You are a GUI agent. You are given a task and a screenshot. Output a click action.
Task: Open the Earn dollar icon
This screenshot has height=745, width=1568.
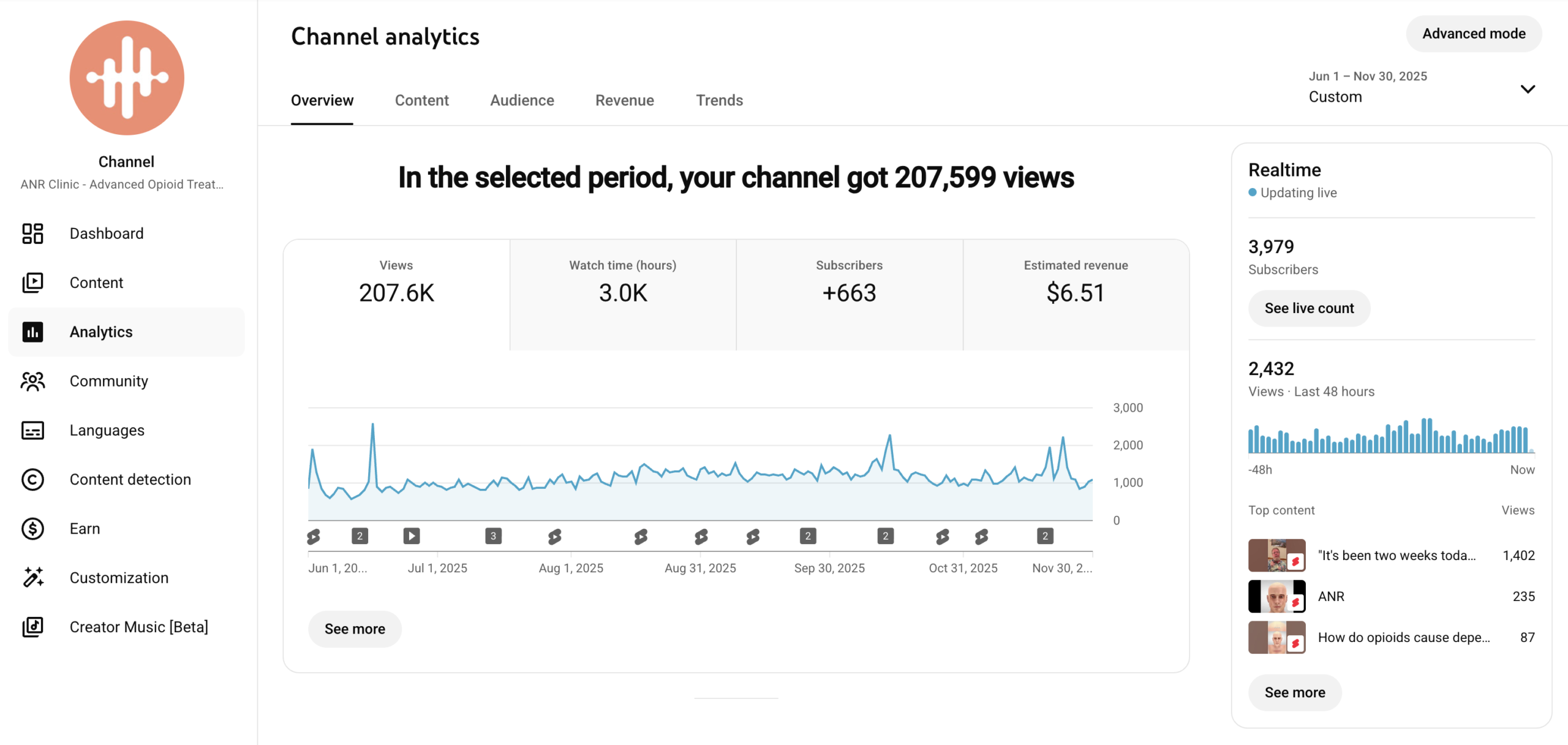click(32, 528)
